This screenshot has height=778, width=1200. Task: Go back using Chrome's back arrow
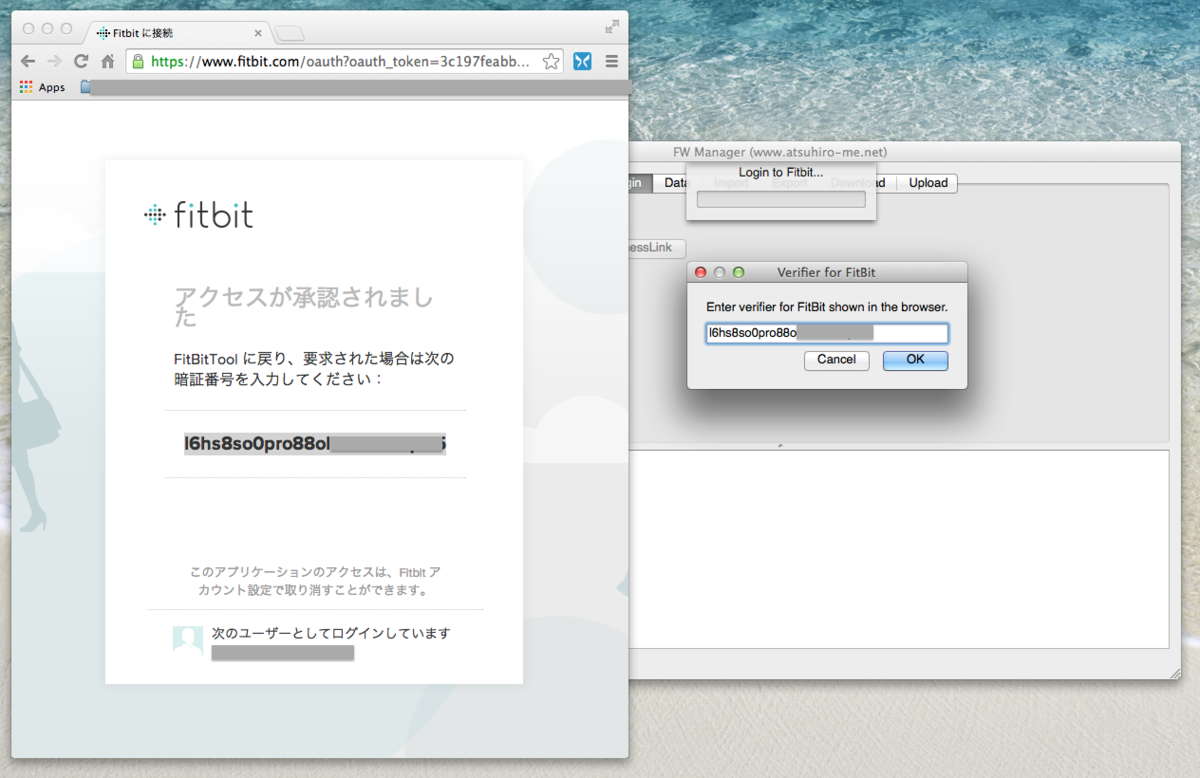click(27, 61)
